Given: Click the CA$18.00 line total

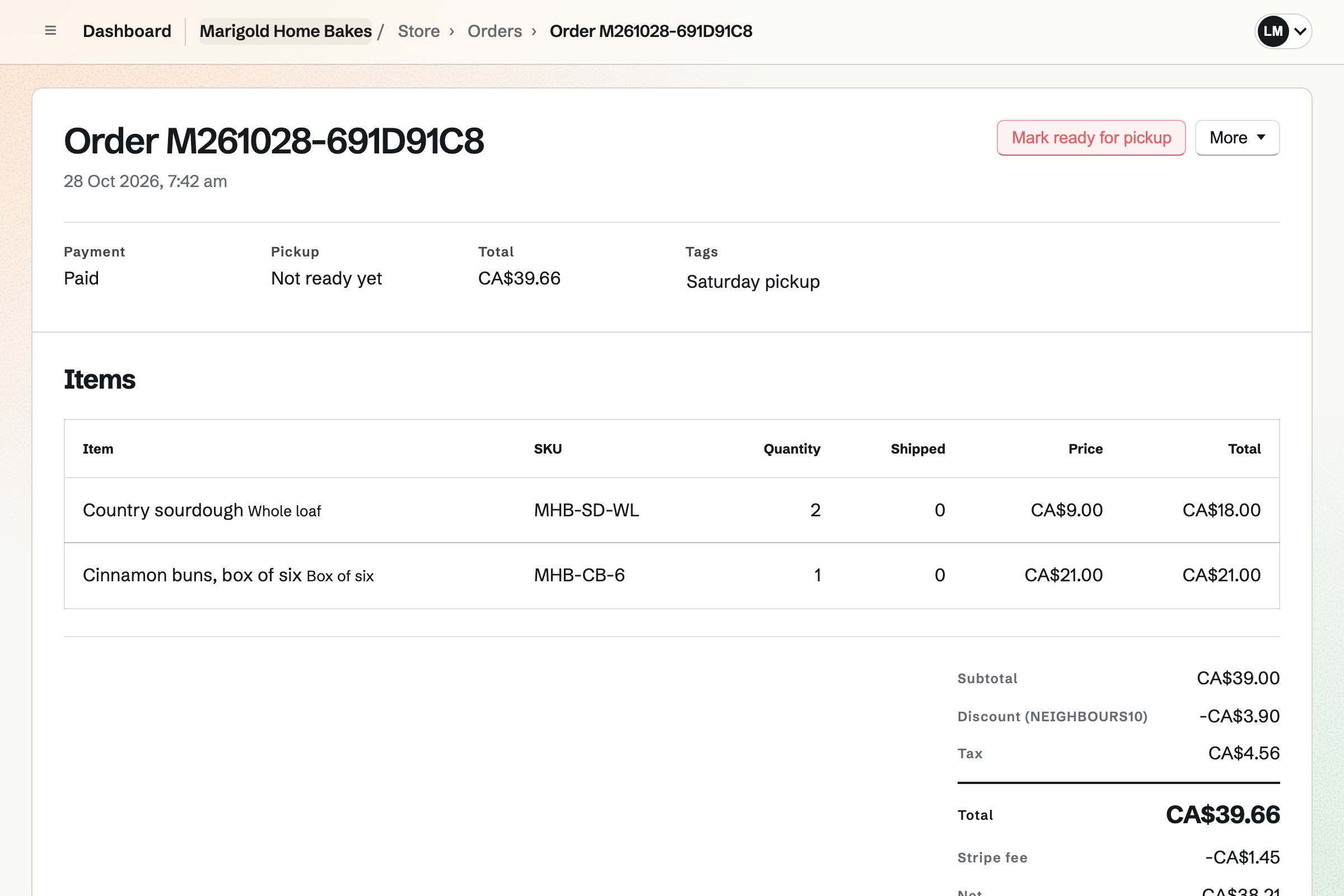Looking at the screenshot, I should pos(1221,510).
